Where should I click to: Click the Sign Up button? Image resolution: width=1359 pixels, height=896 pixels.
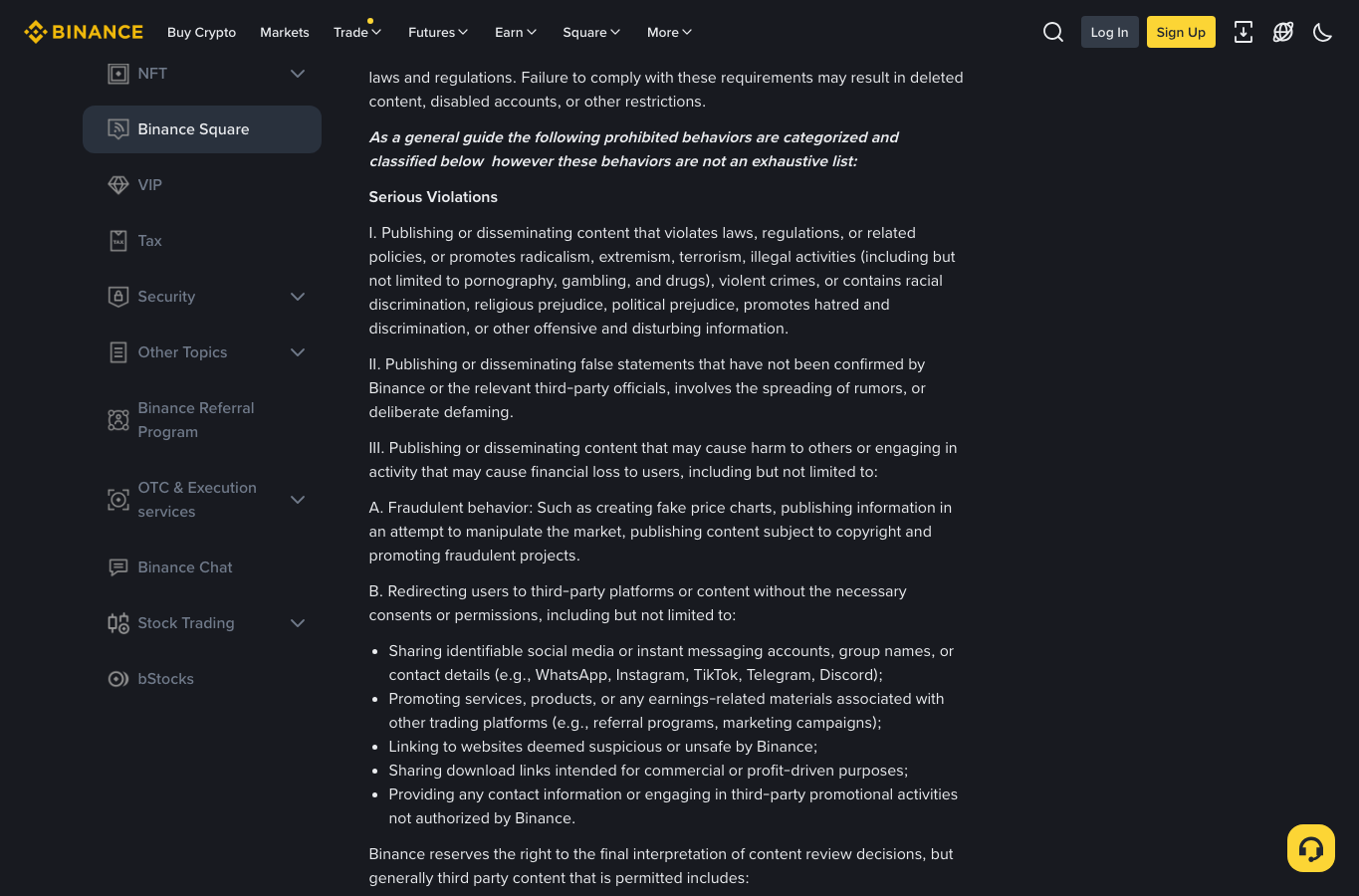(x=1181, y=32)
